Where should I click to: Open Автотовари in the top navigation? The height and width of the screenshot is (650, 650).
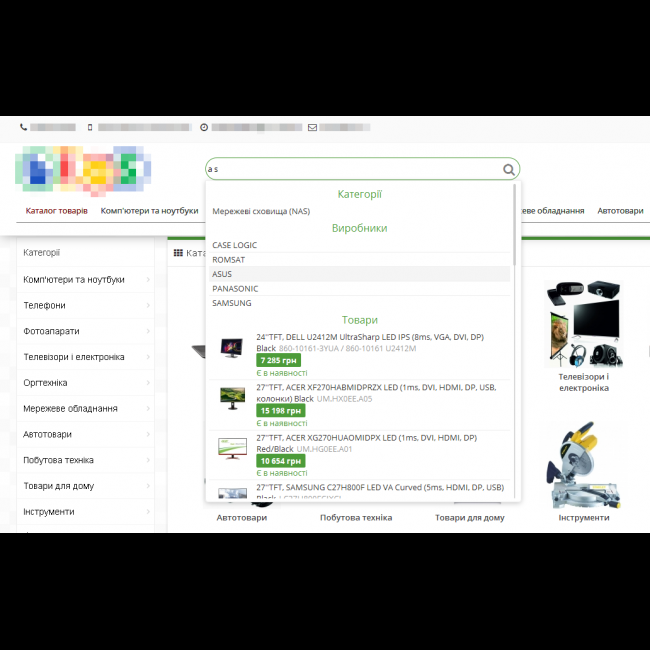[x=620, y=211]
